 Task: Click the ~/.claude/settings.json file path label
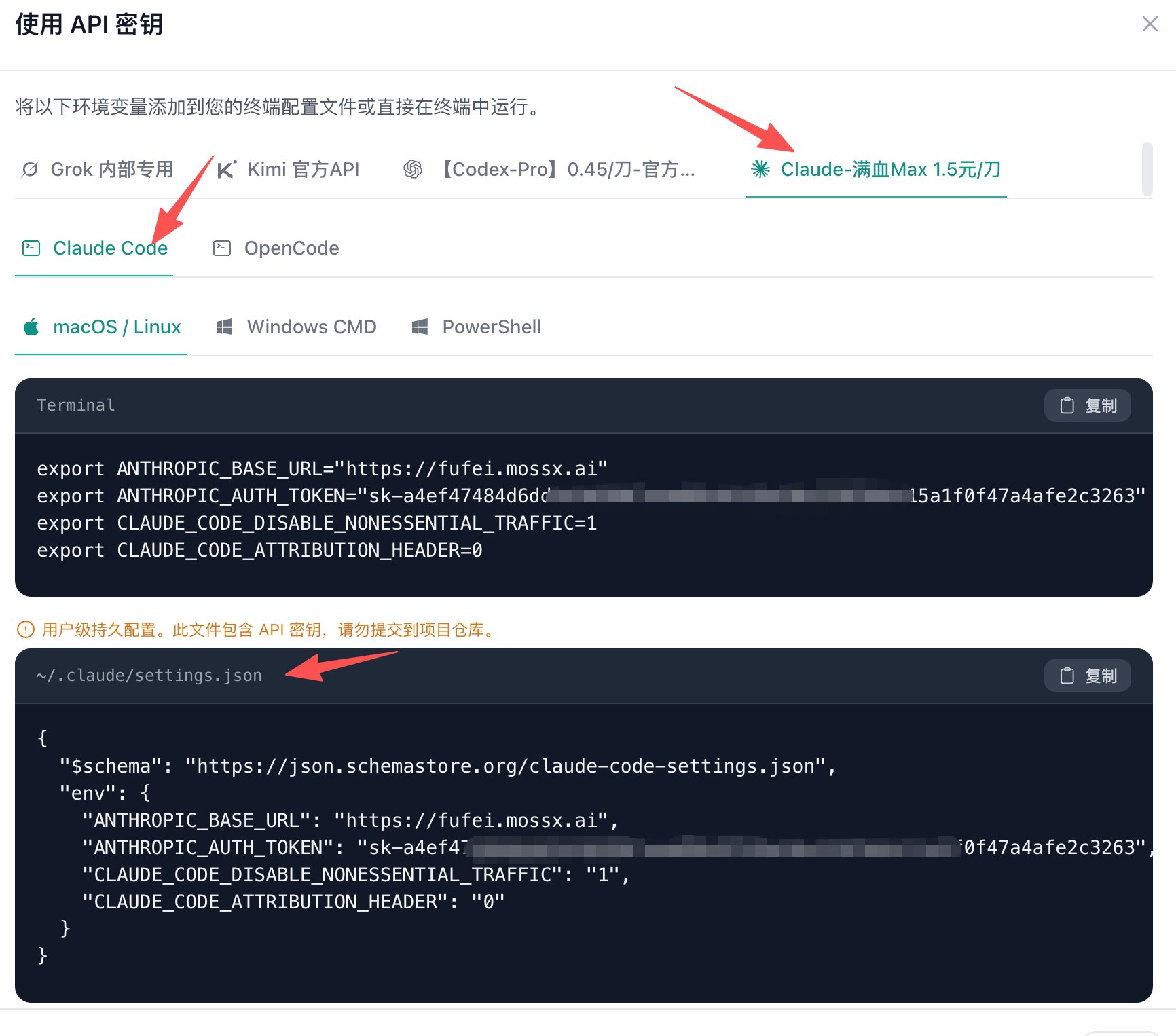pyautogui.click(x=149, y=676)
